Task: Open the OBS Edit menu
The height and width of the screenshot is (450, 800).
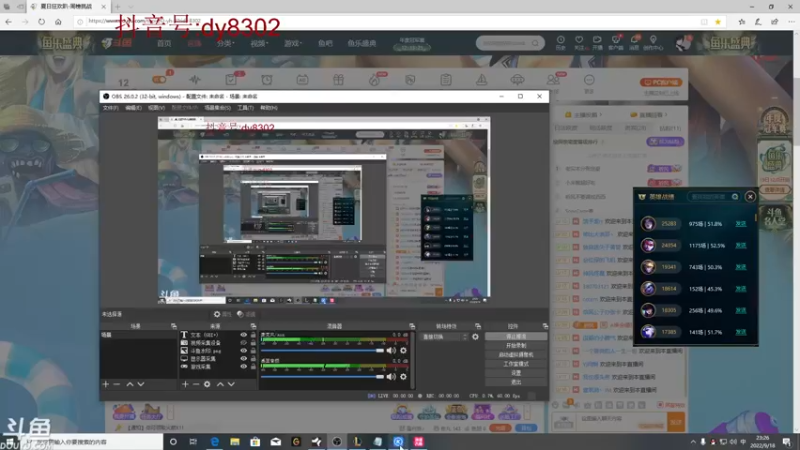Action: 133,108
